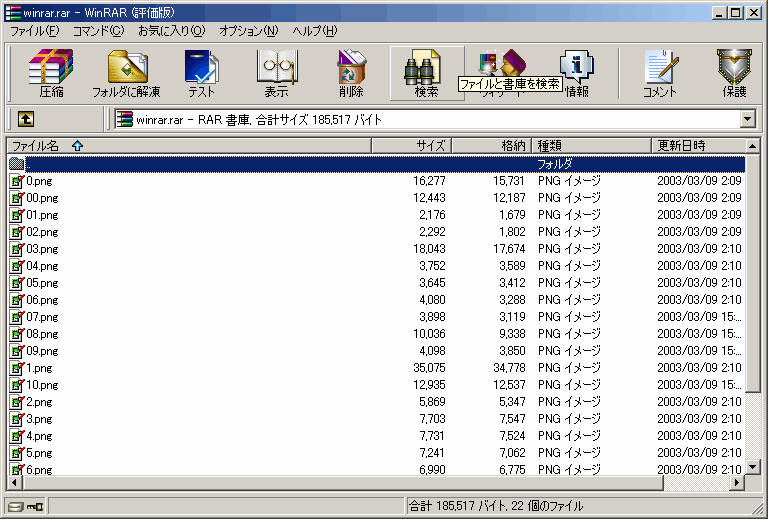Expand the archive path dropdown arrow
The width and height of the screenshot is (768, 519).
coord(747,119)
